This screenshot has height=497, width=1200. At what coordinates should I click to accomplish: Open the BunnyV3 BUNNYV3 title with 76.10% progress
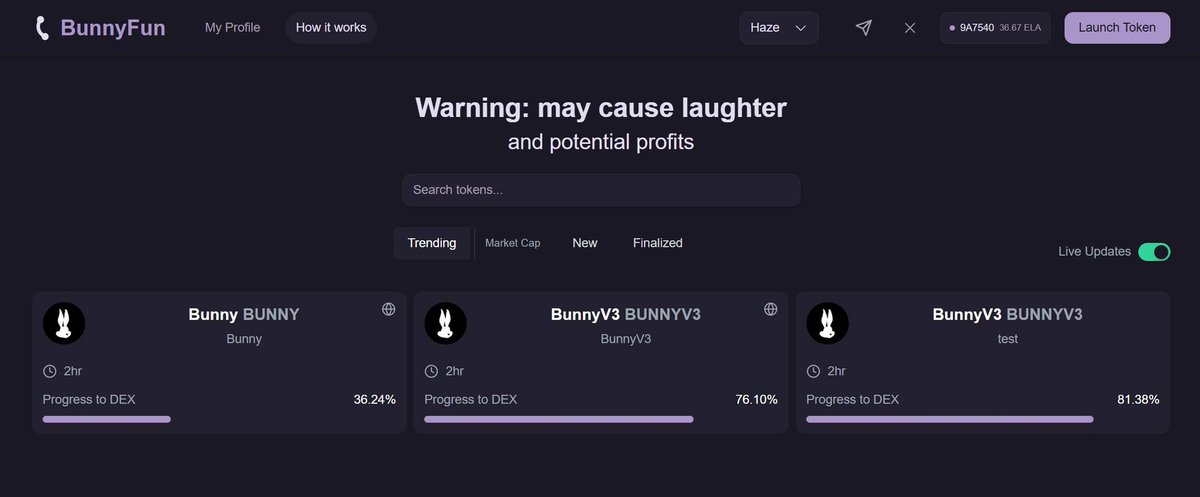click(626, 314)
